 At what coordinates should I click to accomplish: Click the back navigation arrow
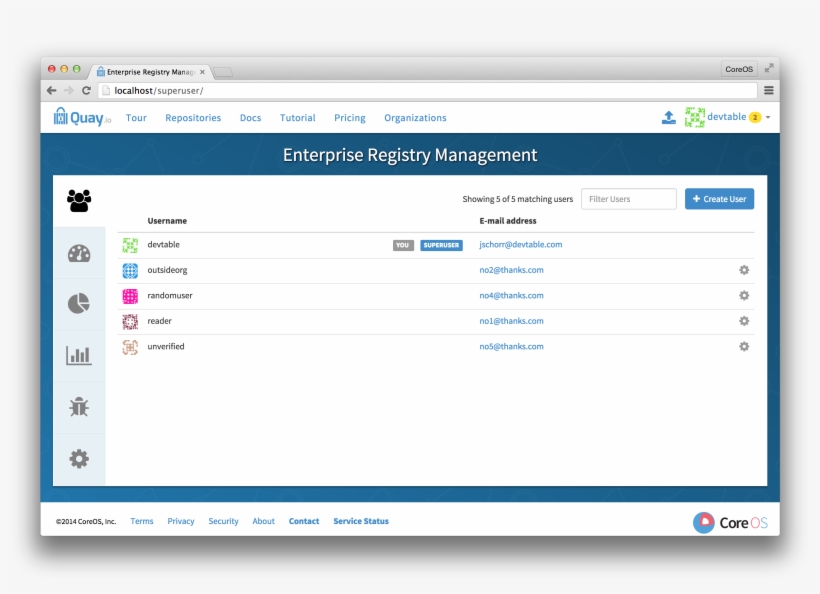click(x=50, y=89)
